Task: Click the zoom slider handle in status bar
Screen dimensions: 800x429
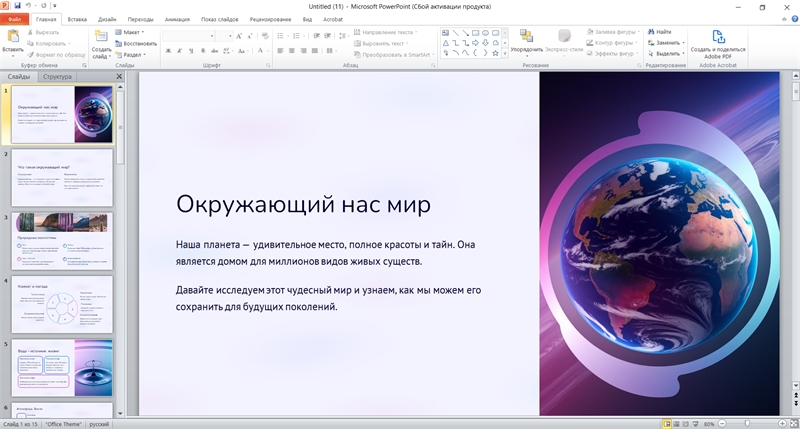Action: [x=747, y=423]
